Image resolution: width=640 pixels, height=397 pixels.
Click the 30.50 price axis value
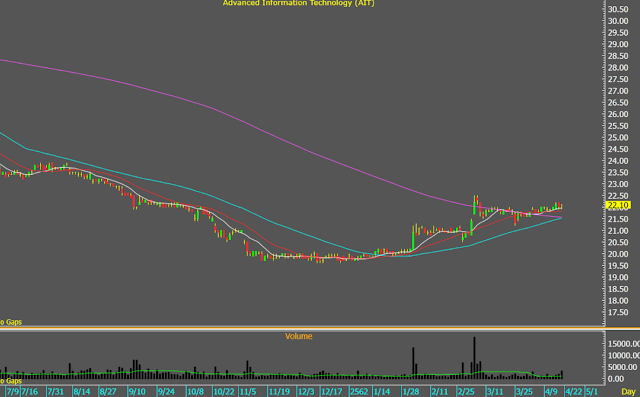coord(618,9)
